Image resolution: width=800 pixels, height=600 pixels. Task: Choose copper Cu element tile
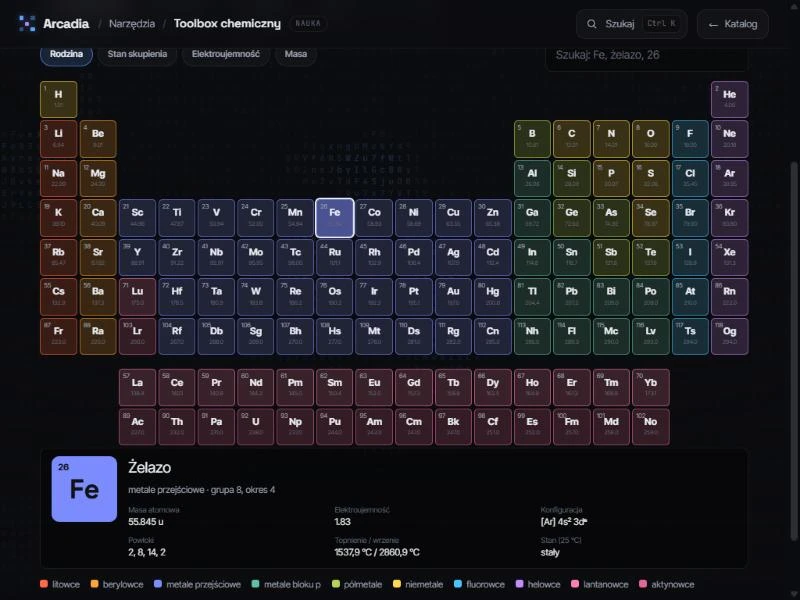[x=453, y=218]
